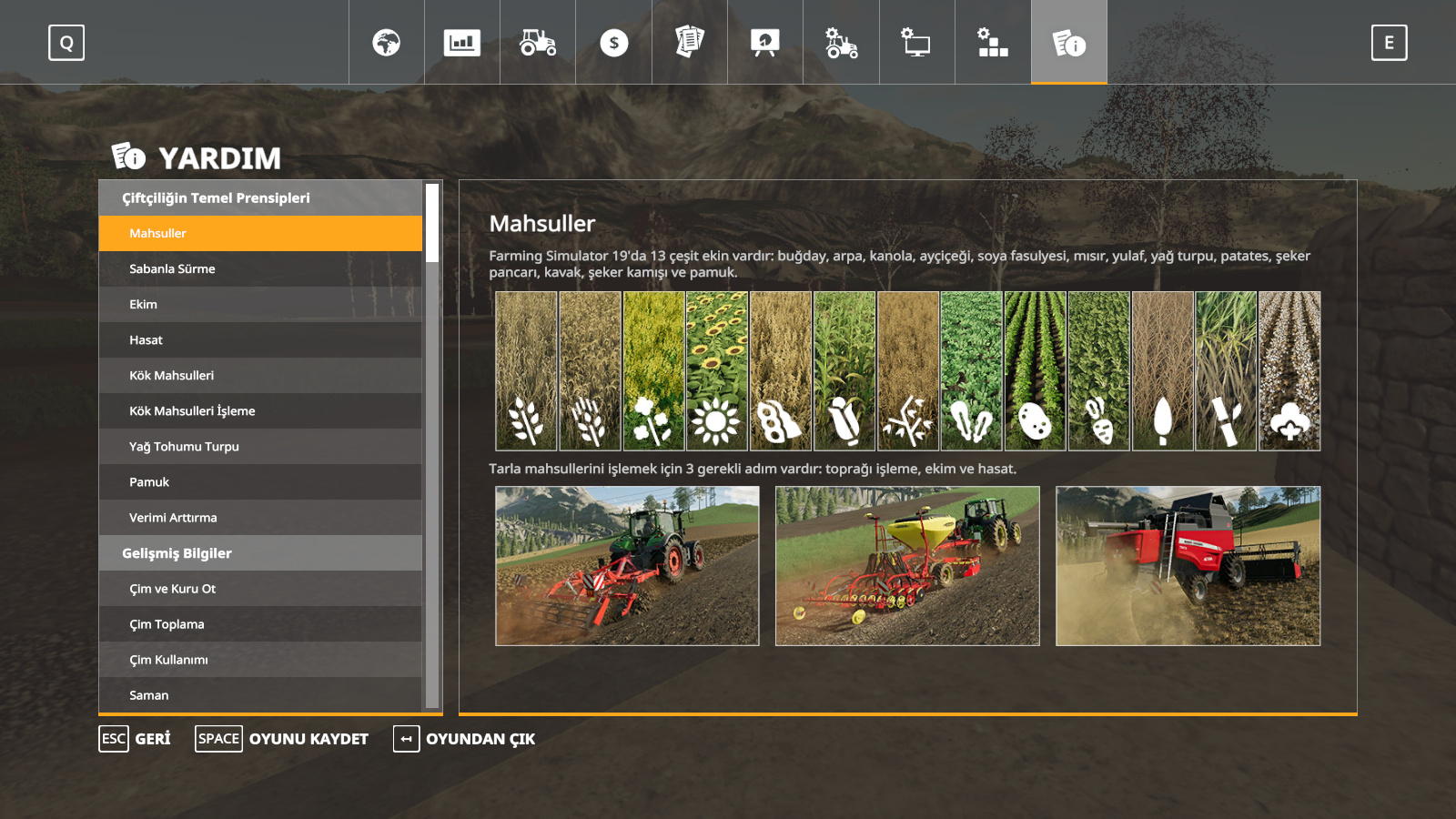
Task: Click the potato crop image
Action: pyautogui.click(x=1036, y=371)
